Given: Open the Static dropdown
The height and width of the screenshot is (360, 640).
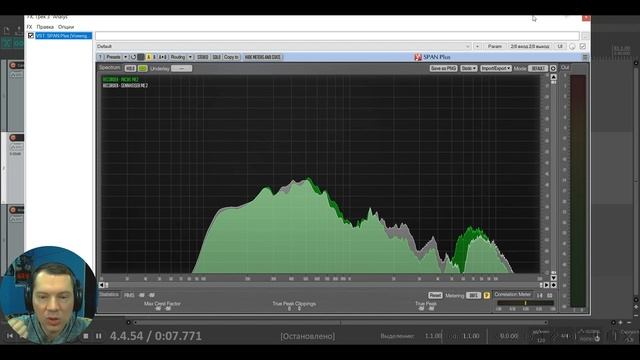Looking at the screenshot, I should [x=469, y=68].
